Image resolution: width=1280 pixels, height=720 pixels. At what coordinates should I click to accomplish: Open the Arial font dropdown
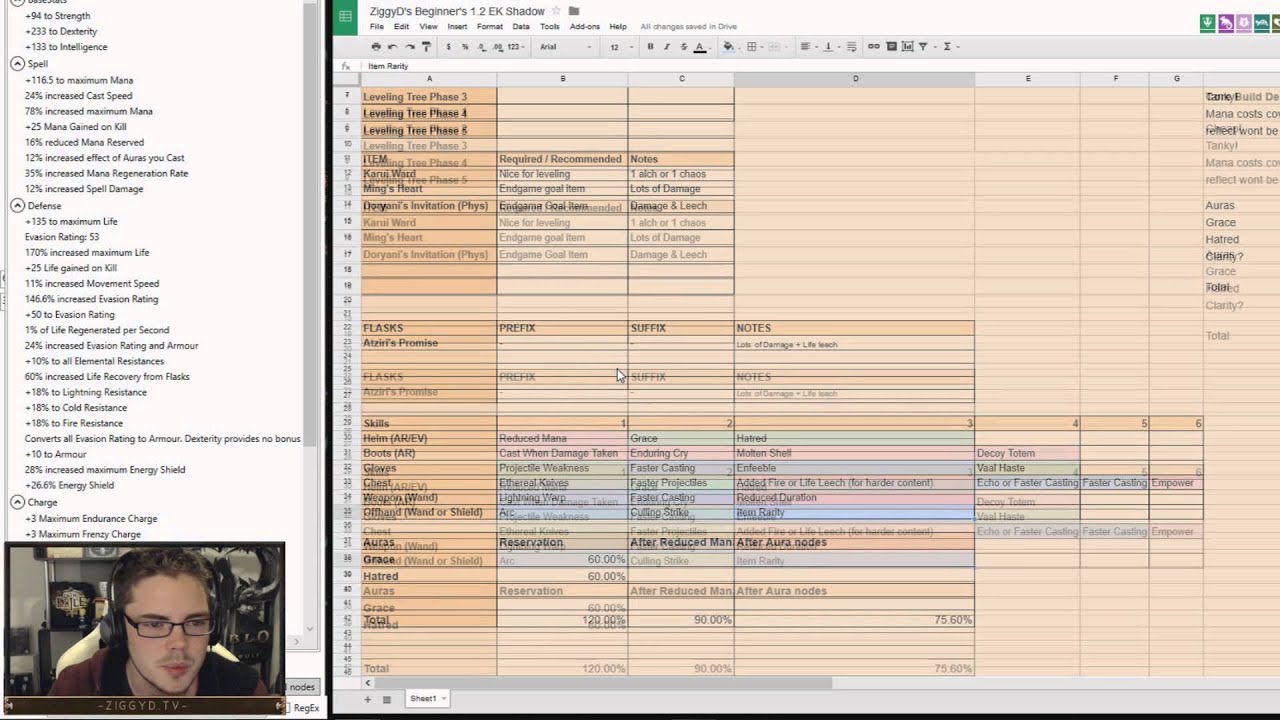click(x=565, y=47)
